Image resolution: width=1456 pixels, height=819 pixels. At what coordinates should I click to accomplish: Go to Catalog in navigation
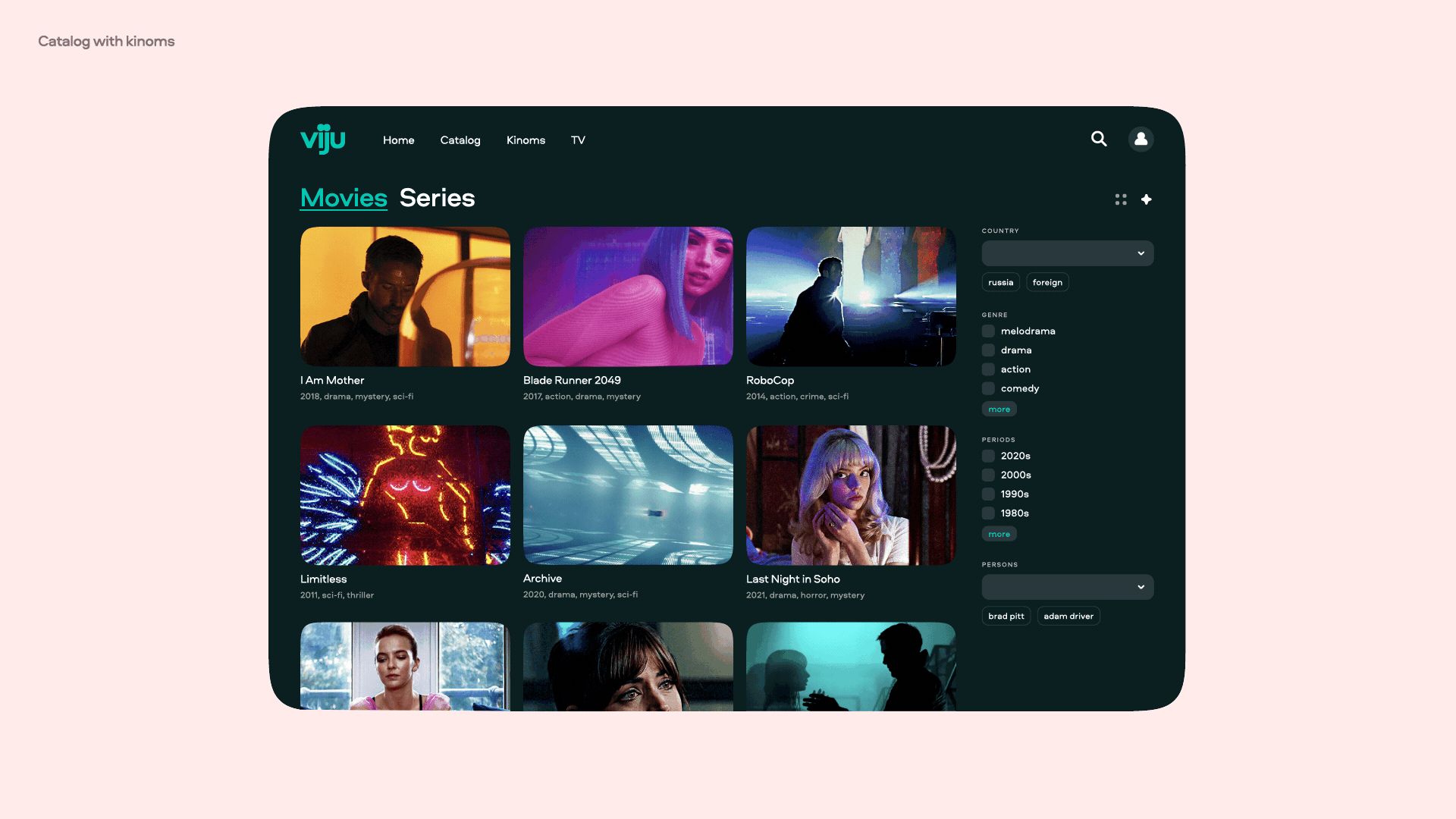point(460,140)
